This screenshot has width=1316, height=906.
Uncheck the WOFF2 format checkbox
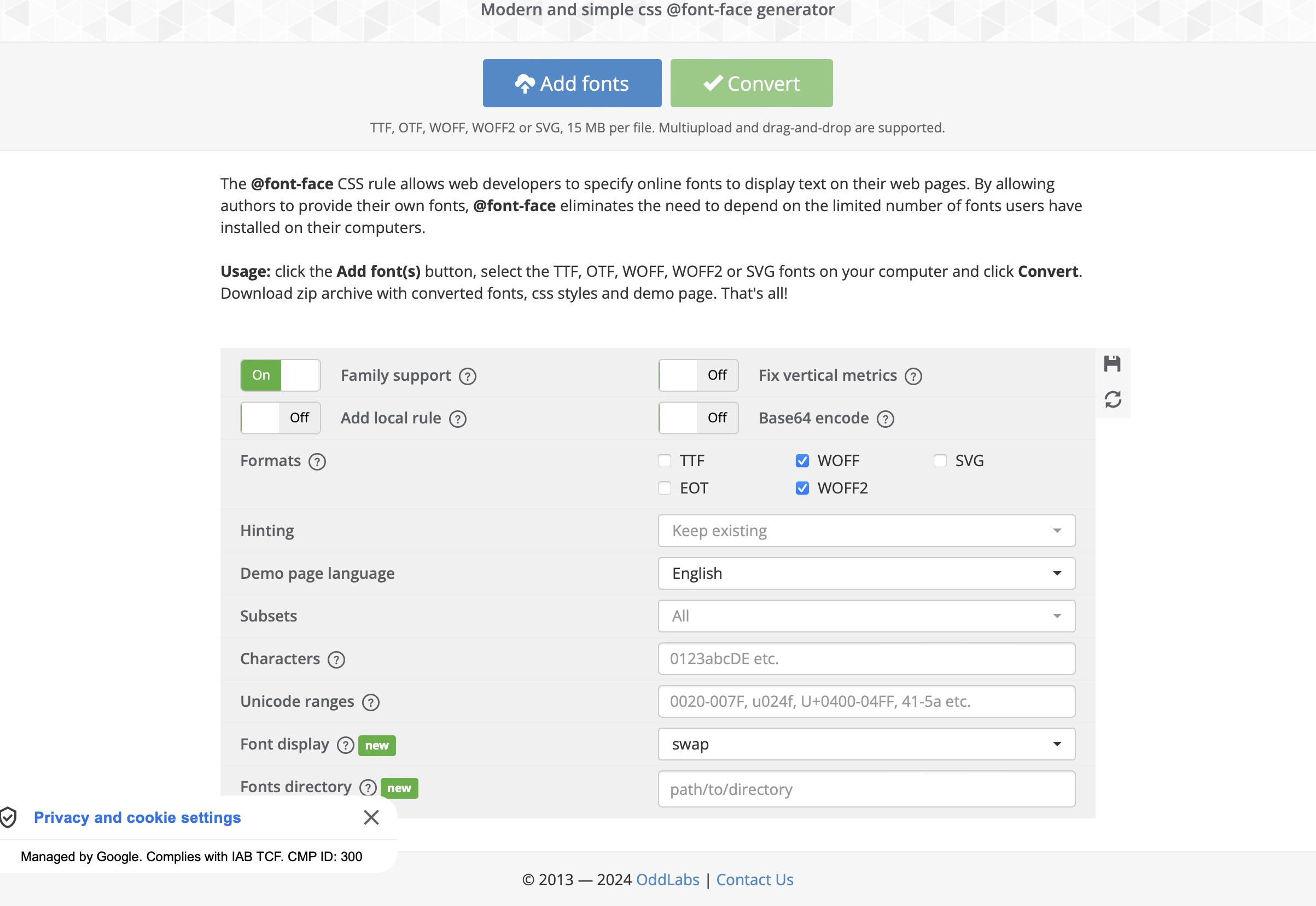[x=802, y=488]
